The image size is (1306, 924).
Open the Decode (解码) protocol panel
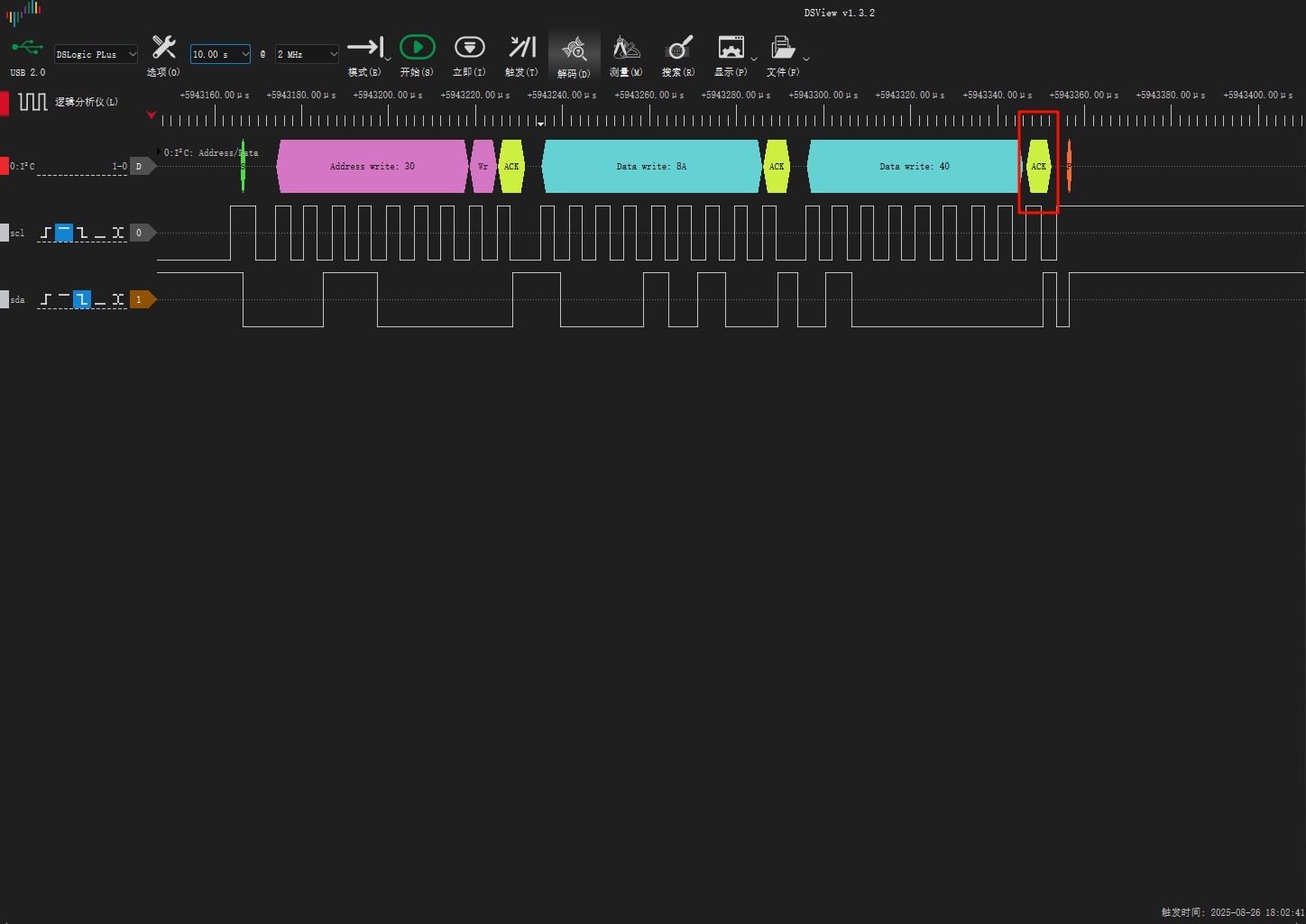tap(574, 50)
